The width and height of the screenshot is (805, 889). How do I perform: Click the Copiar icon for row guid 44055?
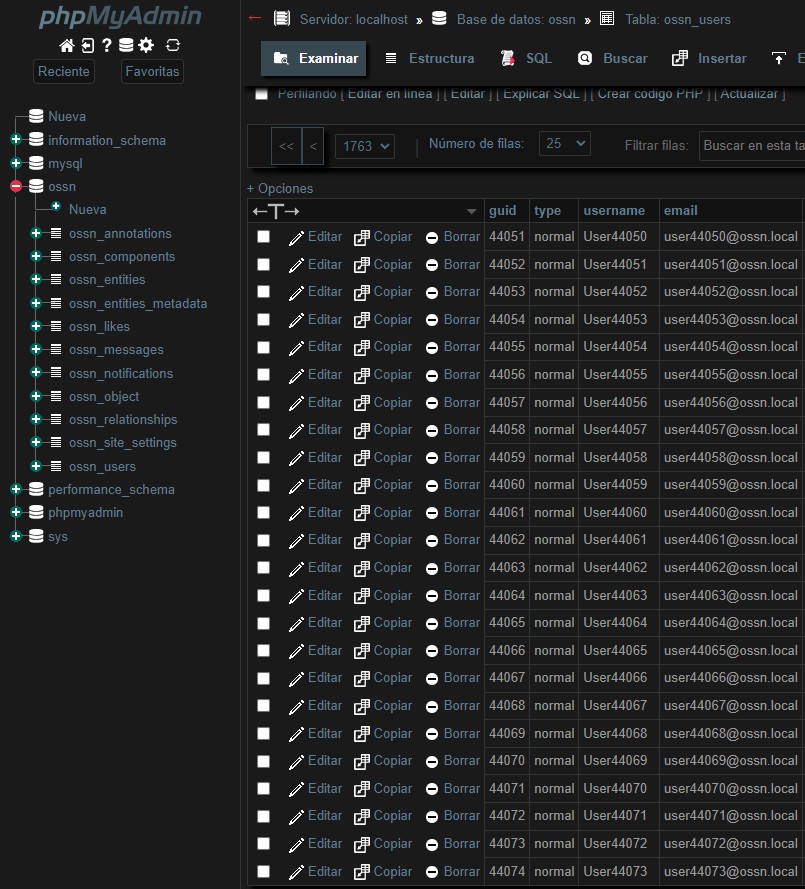362,347
